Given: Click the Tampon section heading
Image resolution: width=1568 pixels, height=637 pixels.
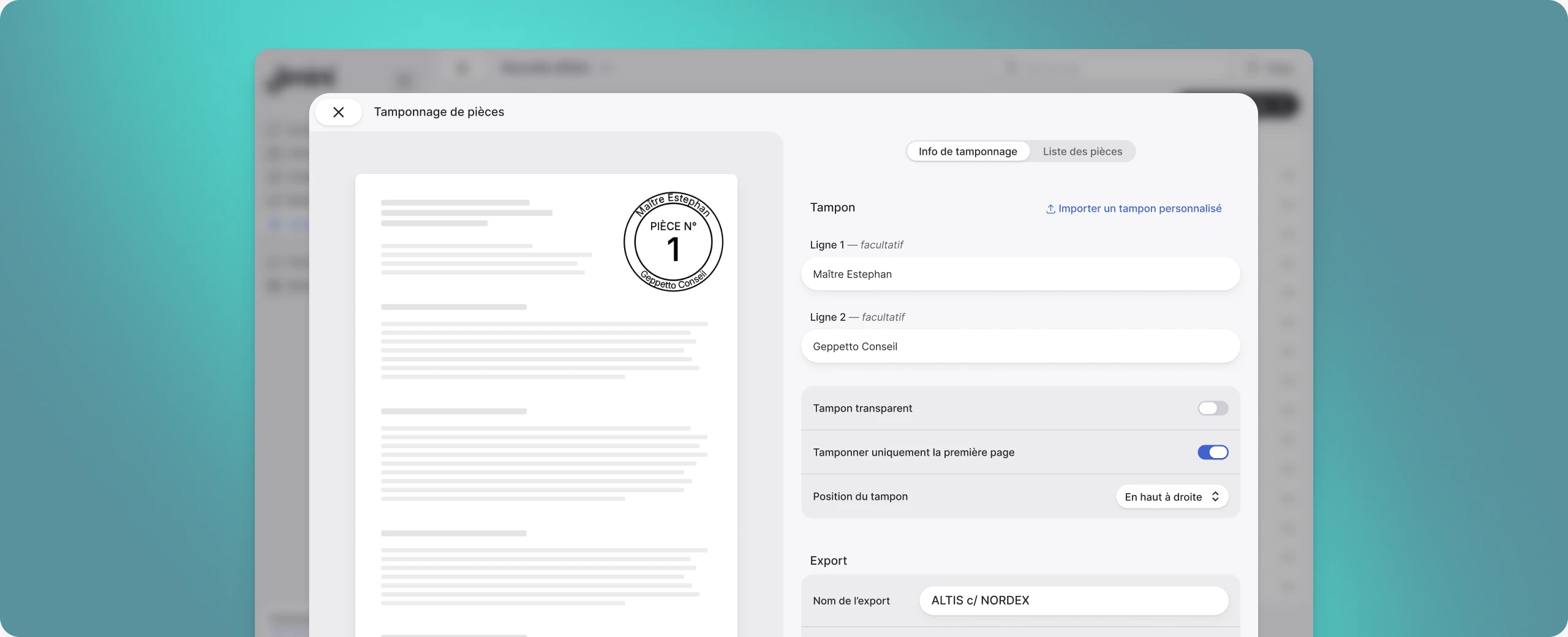Looking at the screenshot, I should coord(832,207).
